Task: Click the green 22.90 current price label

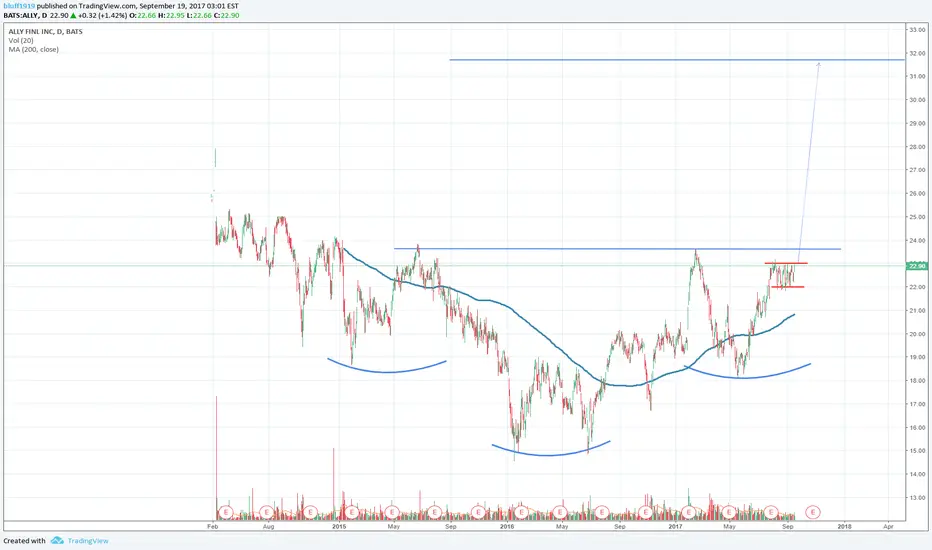Action: [x=917, y=266]
